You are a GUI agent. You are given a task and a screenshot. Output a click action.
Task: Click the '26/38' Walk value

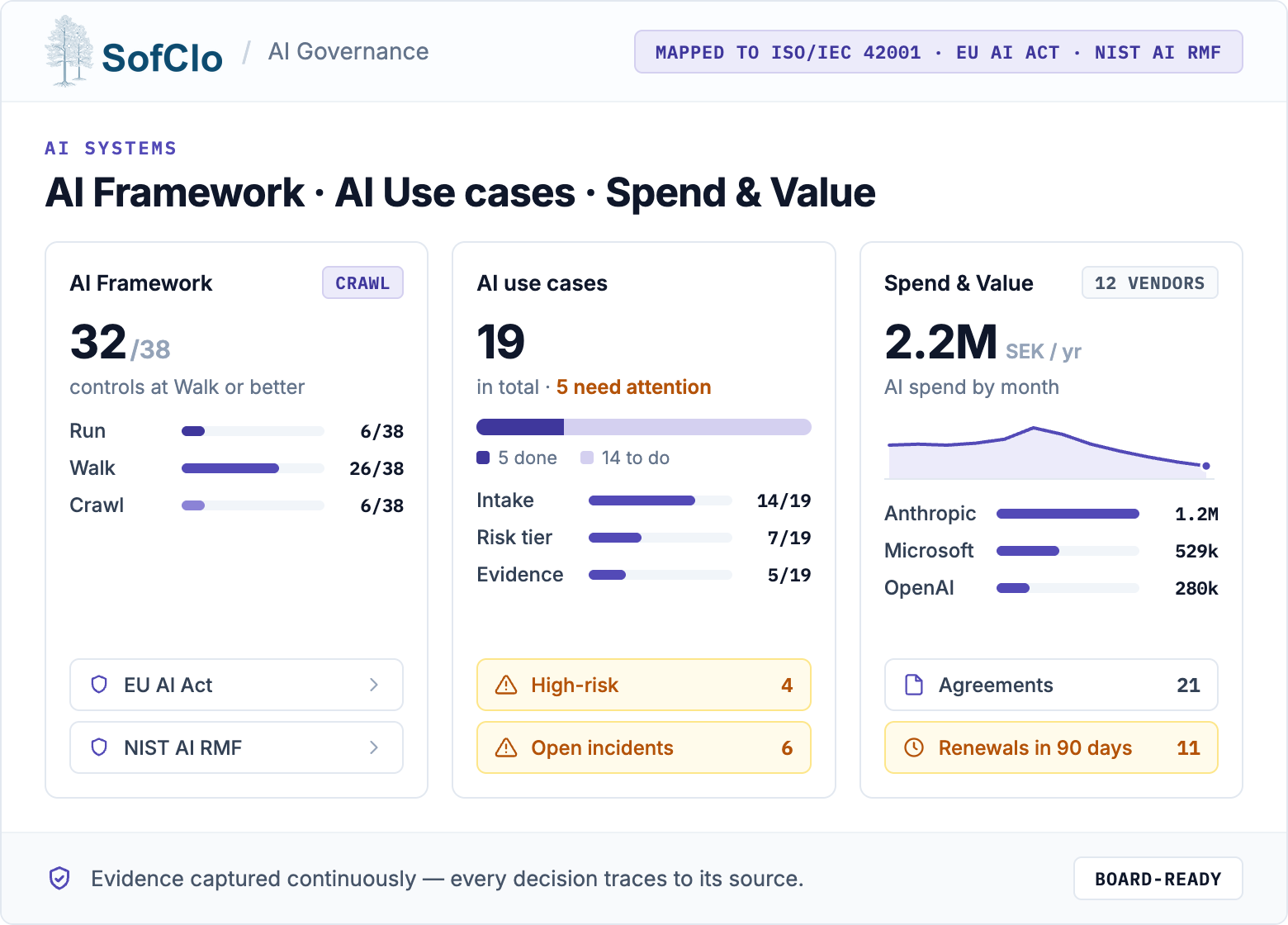pyautogui.click(x=376, y=468)
